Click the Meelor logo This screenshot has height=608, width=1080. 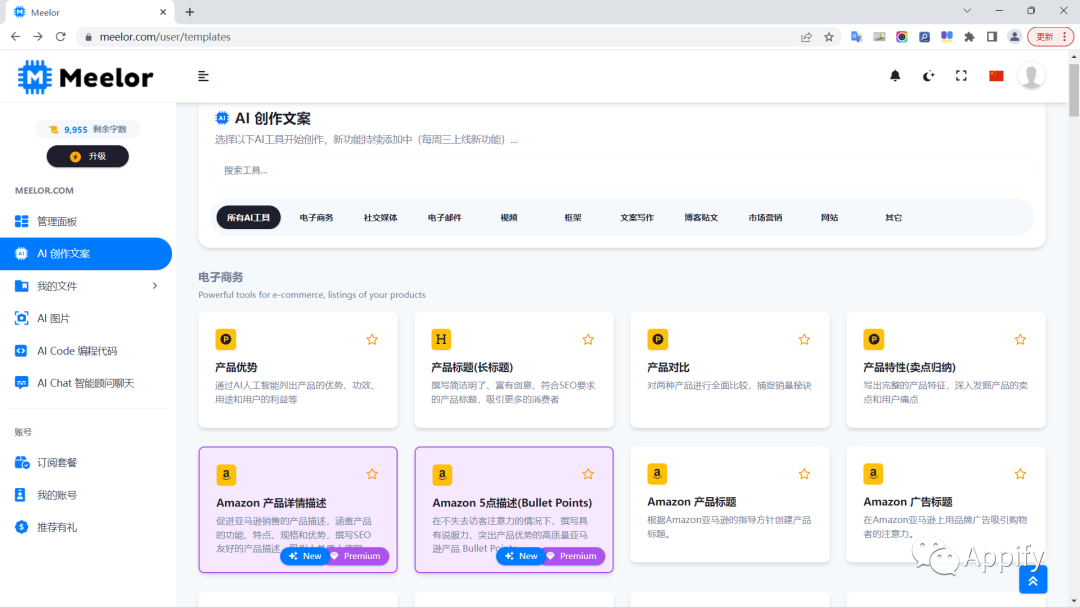click(x=85, y=77)
